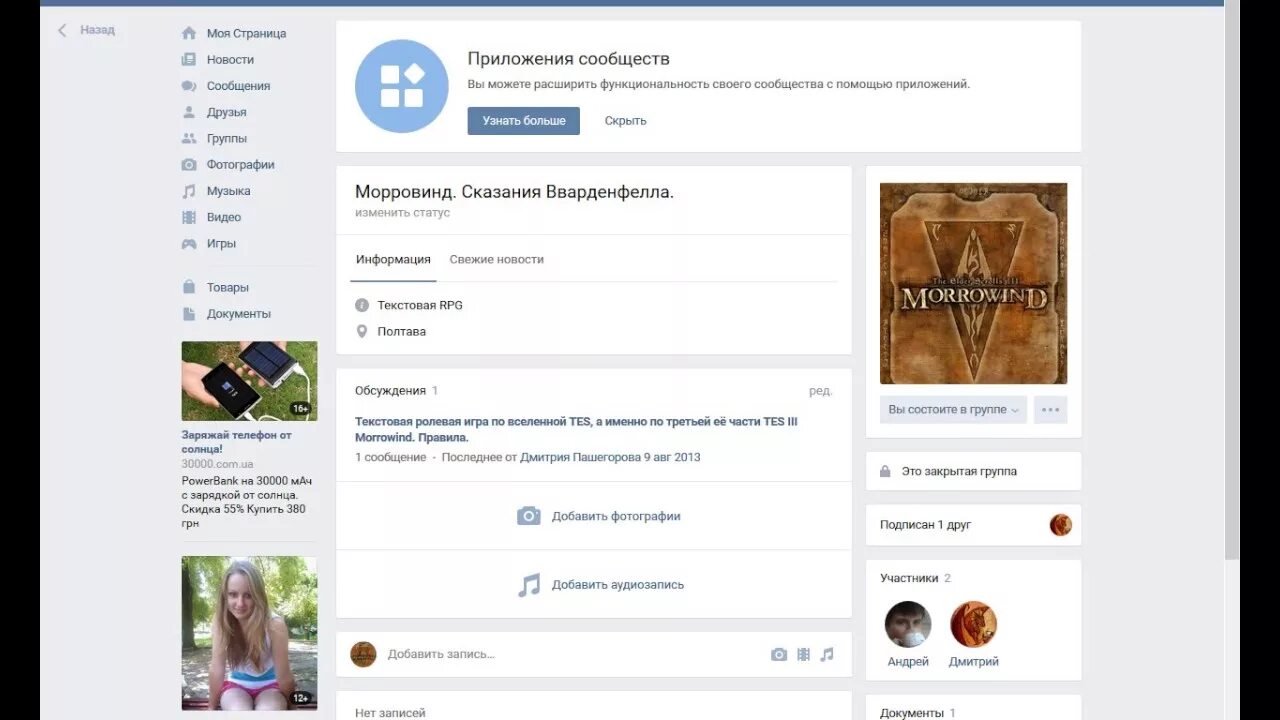The width and height of the screenshot is (1280, 720).
Task: Click the Фотографии camera icon in sidebar
Action: coord(189,165)
